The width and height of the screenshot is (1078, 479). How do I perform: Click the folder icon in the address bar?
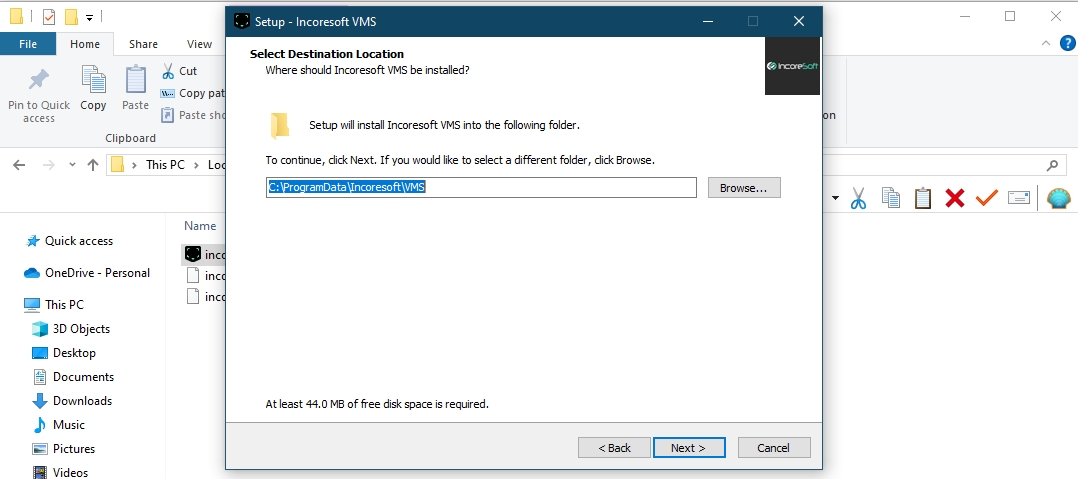click(118, 165)
